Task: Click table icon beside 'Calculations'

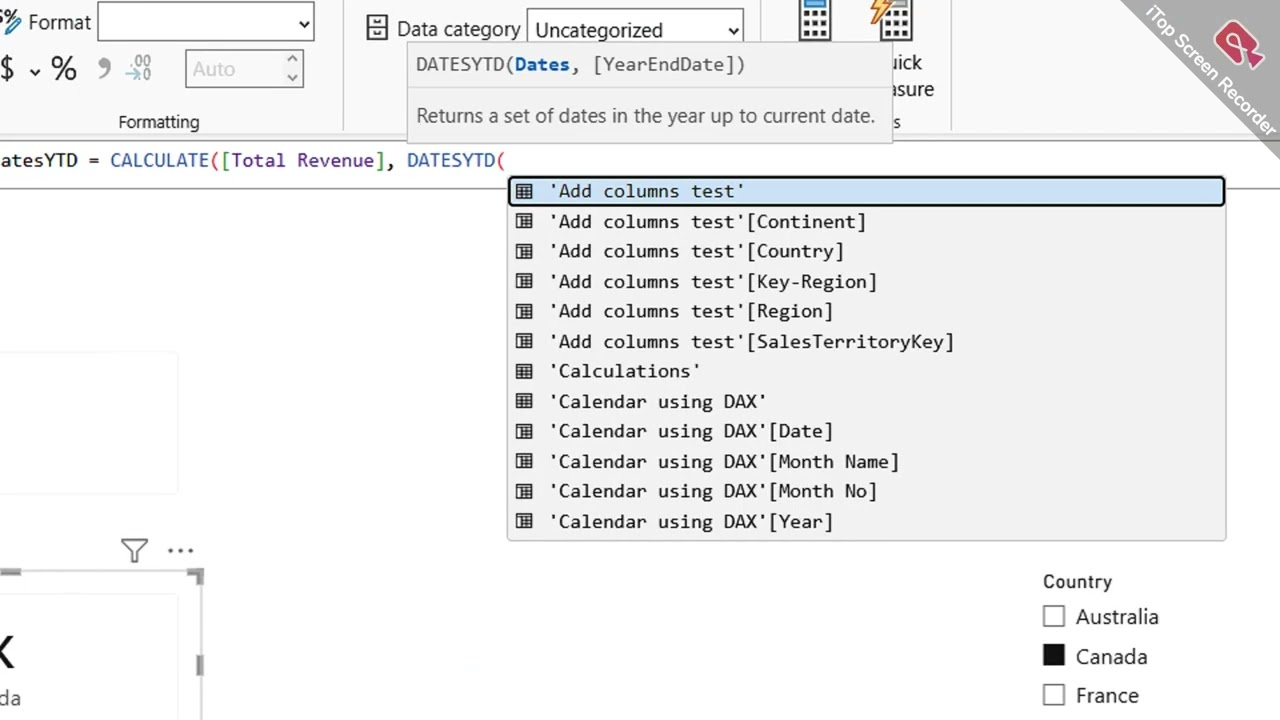Action: pos(524,371)
